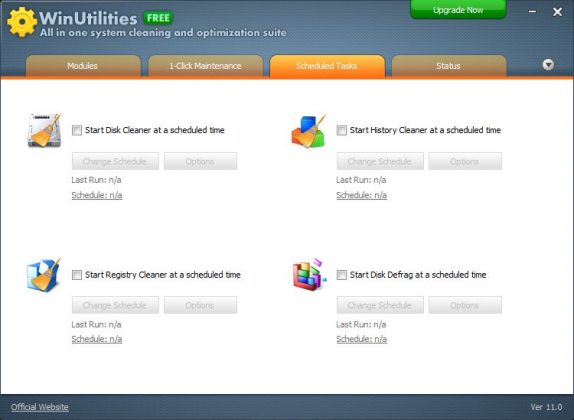Image resolution: width=574 pixels, height=420 pixels.
Task: Open the round dropdown arrow menu
Action: tap(548, 65)
